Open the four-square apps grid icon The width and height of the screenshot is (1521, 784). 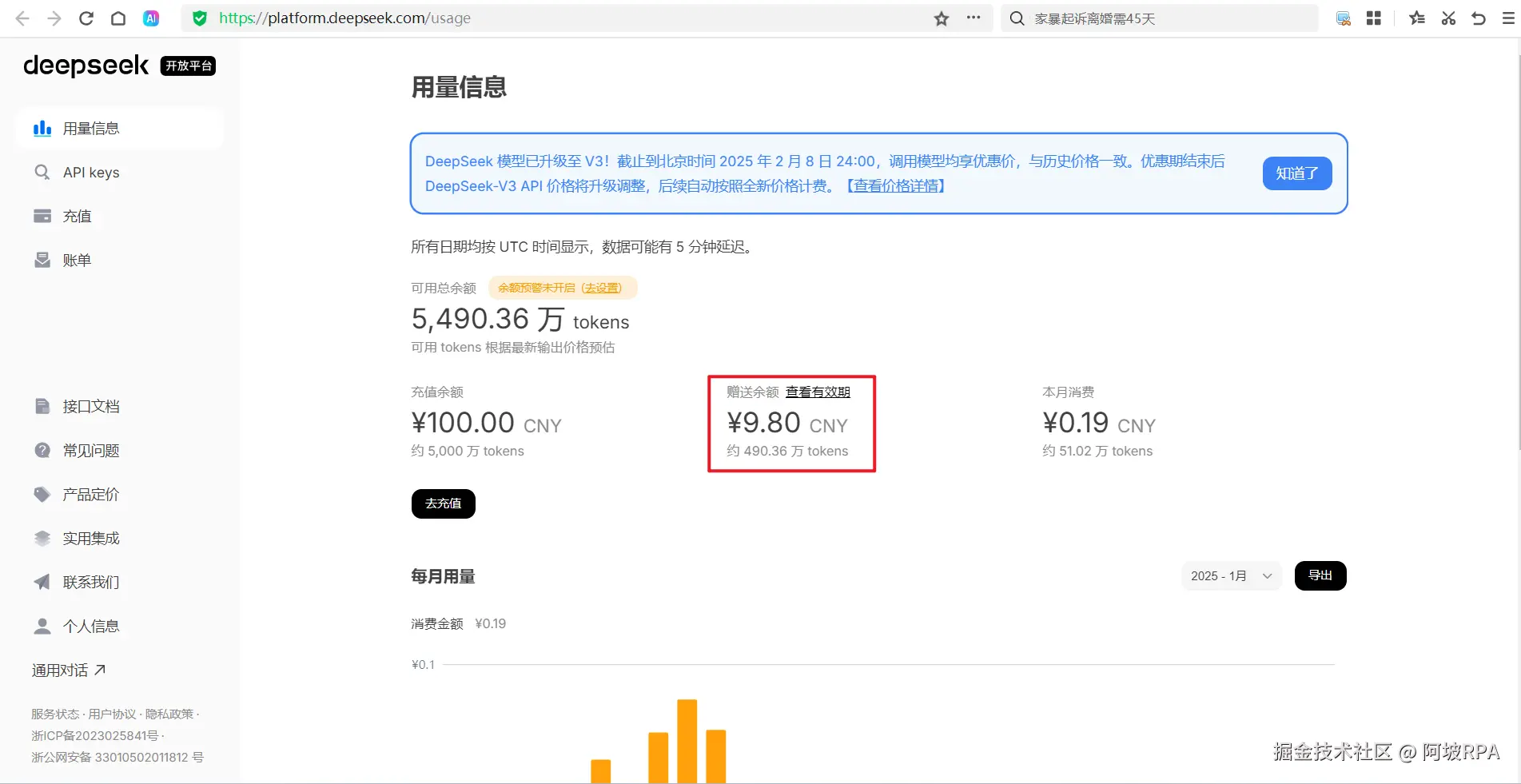click(x=1374, y=18)
